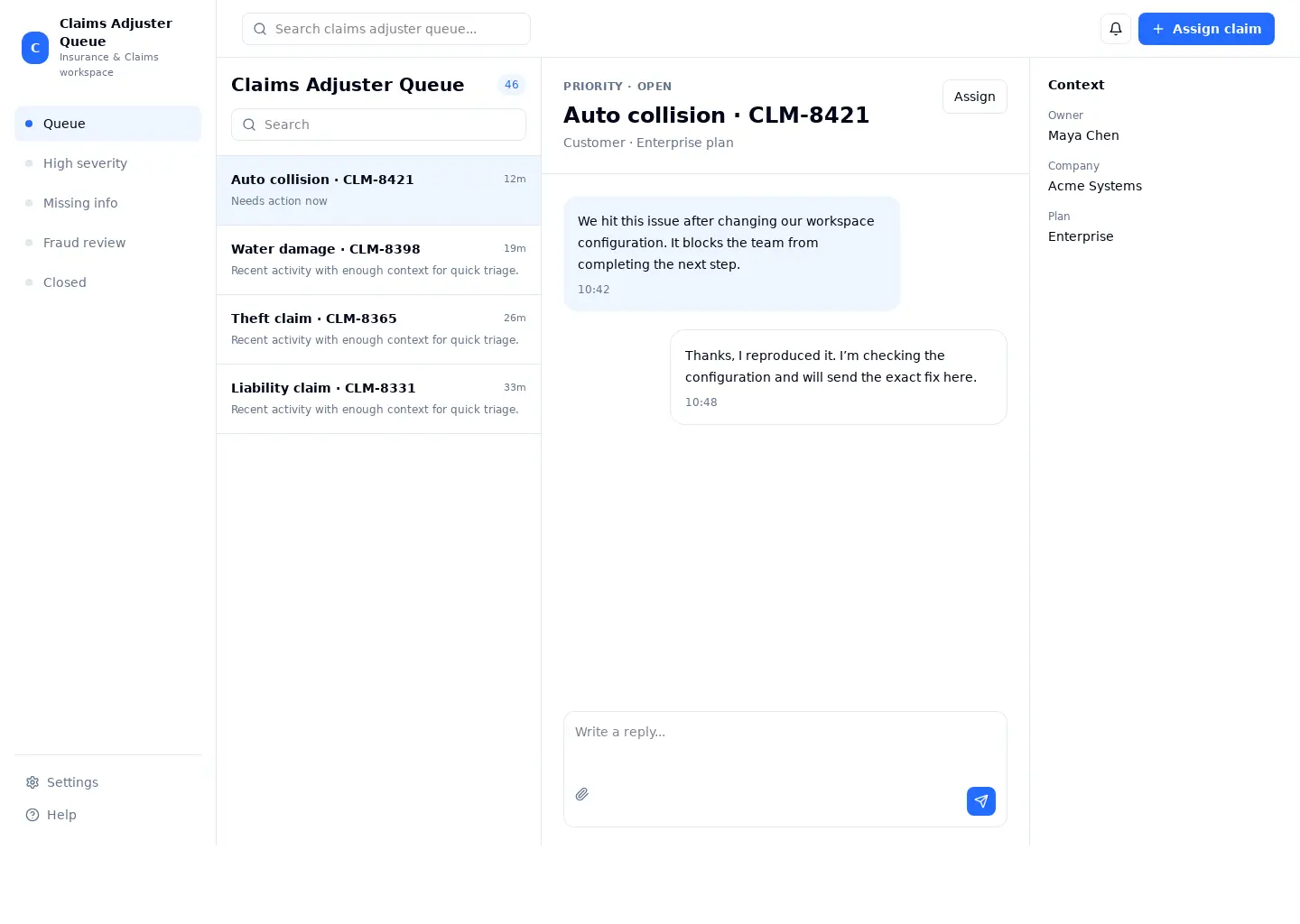
Task: Open the Water damage CLM-8398 claim
Action: click(378, 260)
